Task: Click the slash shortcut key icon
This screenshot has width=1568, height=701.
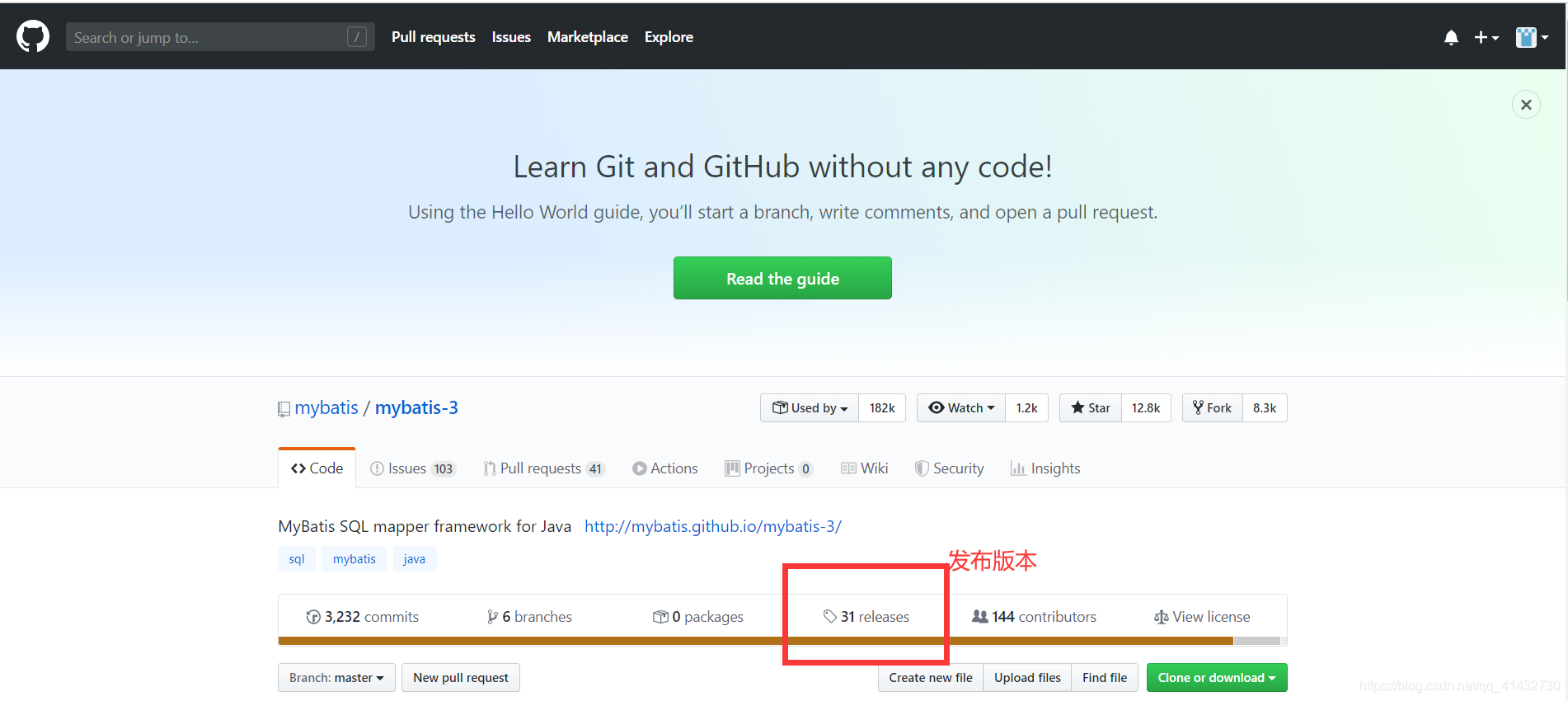Action: 357,37
